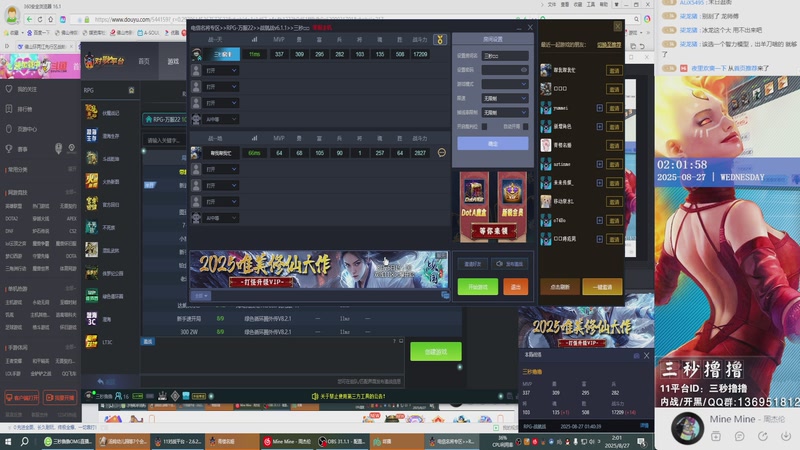Open first team second slot dropdown
This screenshot has height=450, width=800.
221,70
